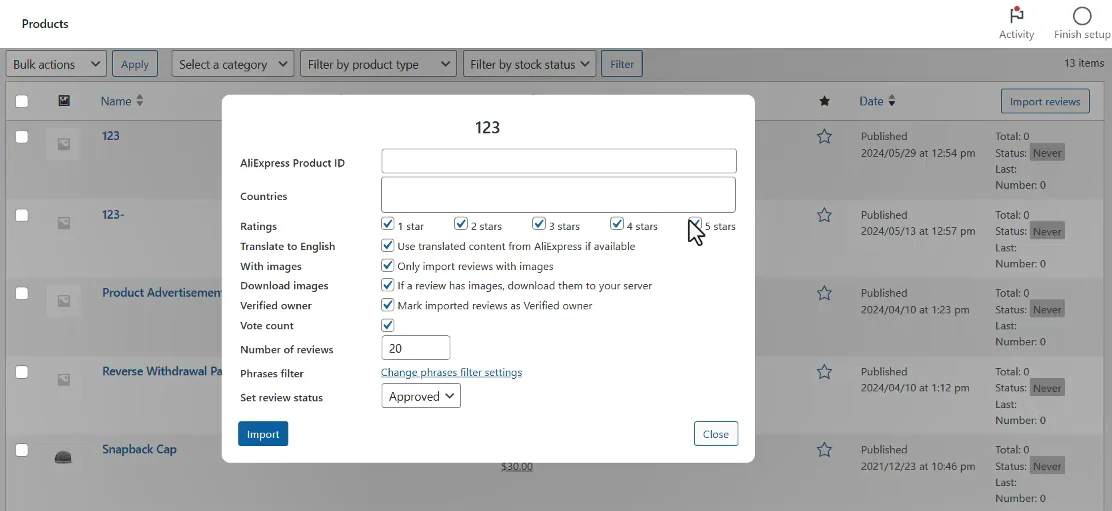The width and height of the screenshot is (1112, 511).
Task: Click date 2024/05/29 at 12:54 pm
Action: tap(918, 152)
